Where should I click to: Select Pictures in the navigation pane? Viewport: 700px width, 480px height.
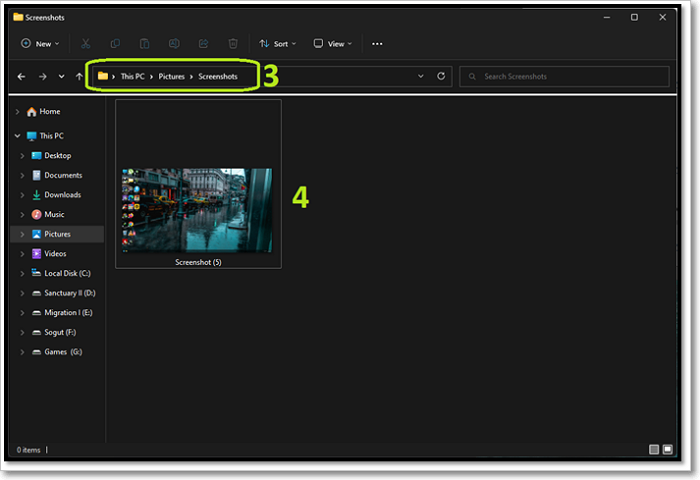point(57,234)
